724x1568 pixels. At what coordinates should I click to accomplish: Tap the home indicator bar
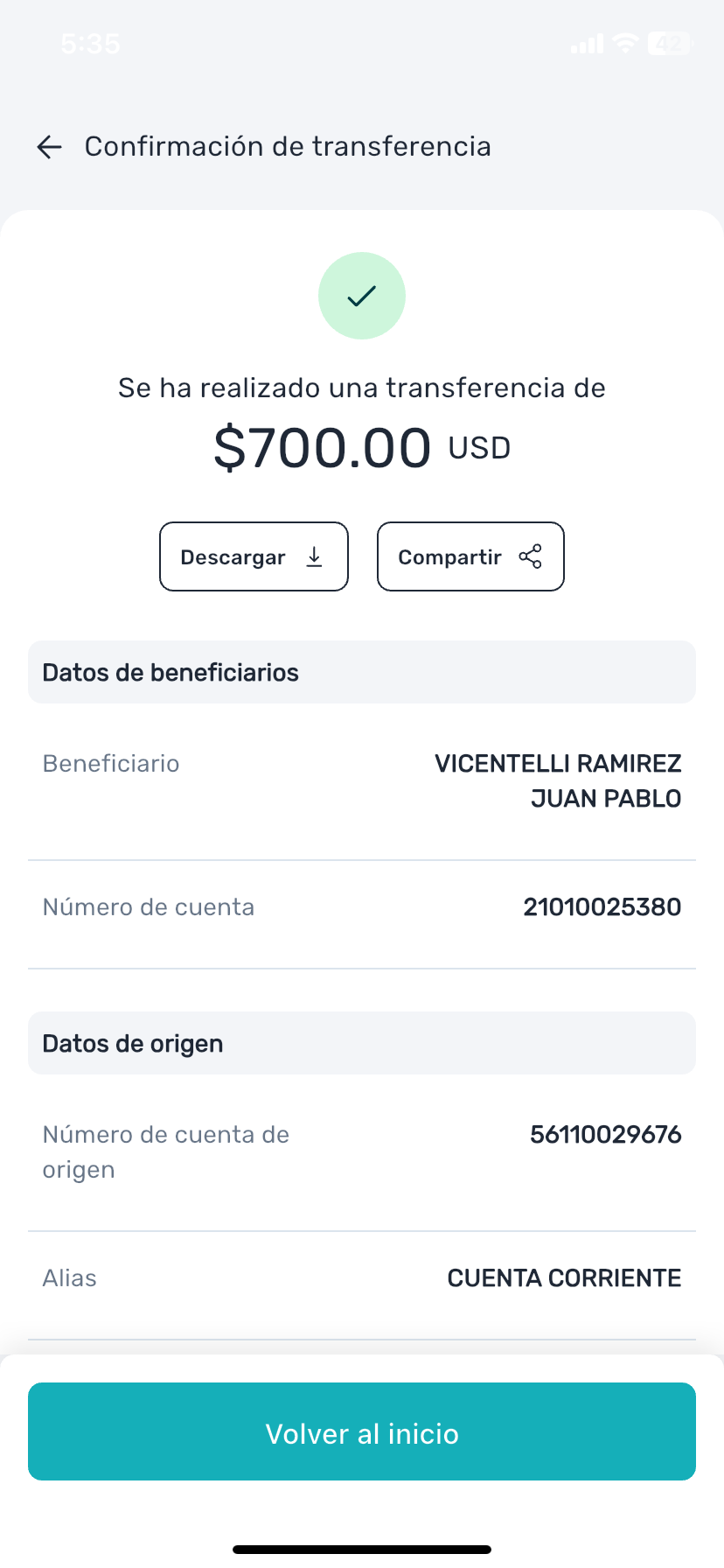(362, 1550)
